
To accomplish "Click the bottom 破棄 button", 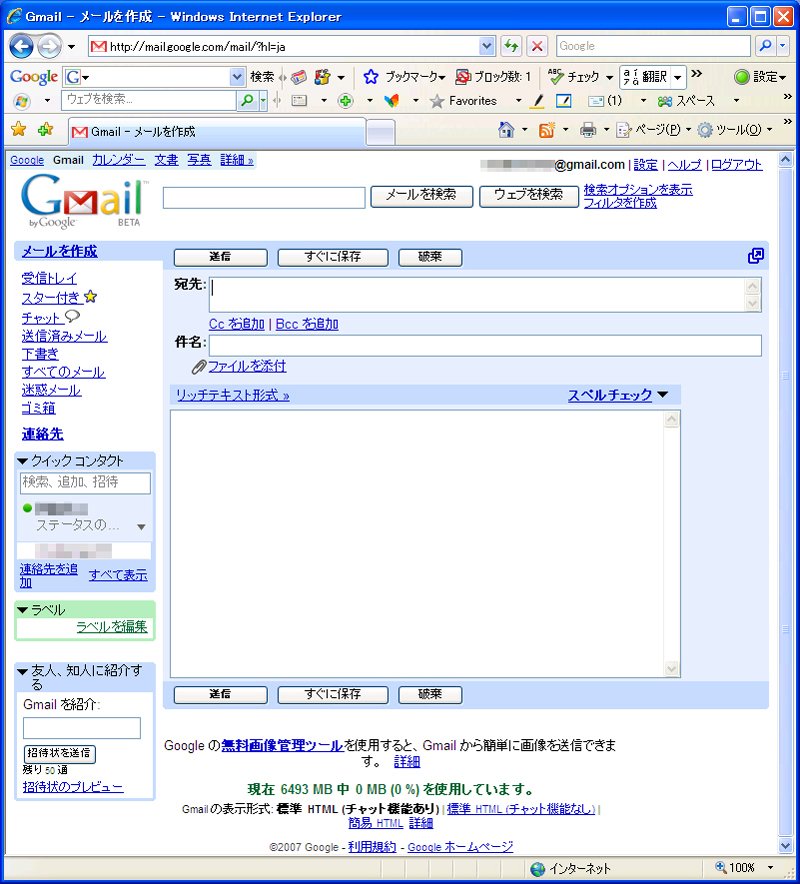I will pos(430,695).
